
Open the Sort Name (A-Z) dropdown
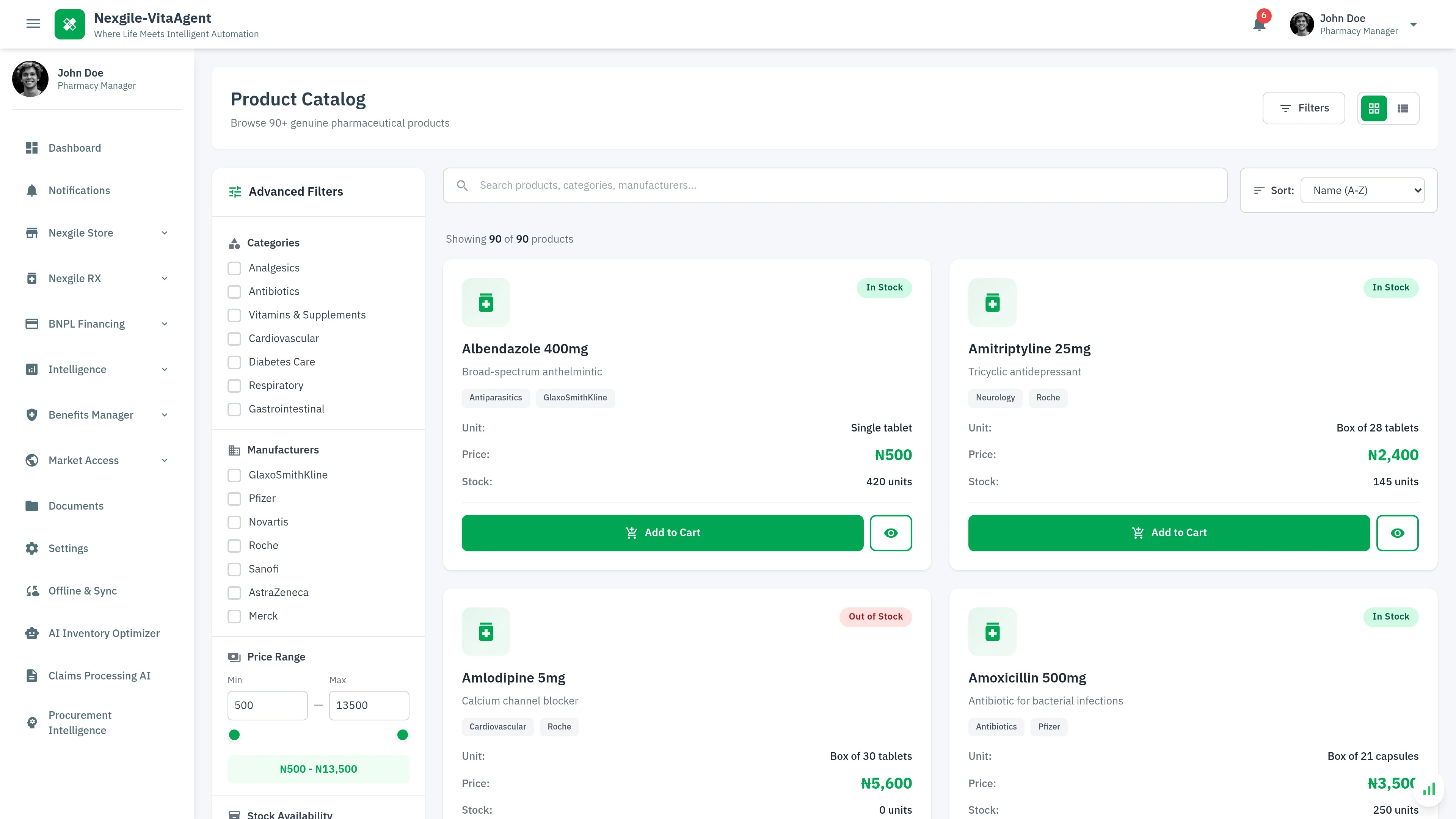point(1362,190)
